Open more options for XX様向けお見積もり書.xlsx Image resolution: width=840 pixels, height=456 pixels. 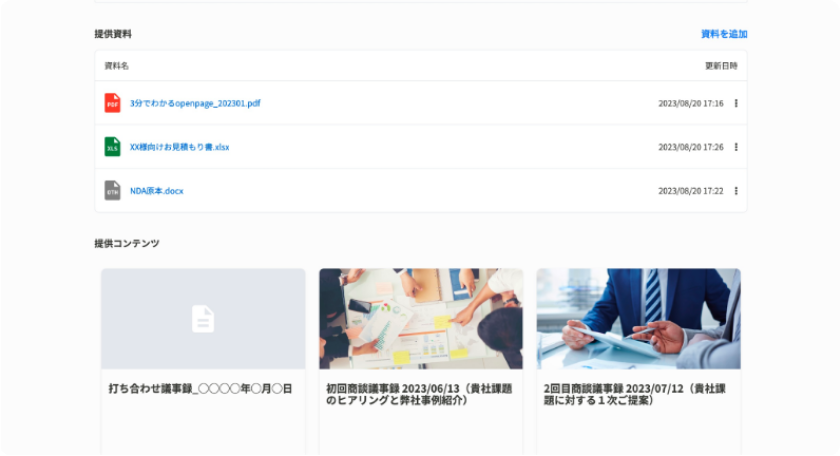click(736, 147)
